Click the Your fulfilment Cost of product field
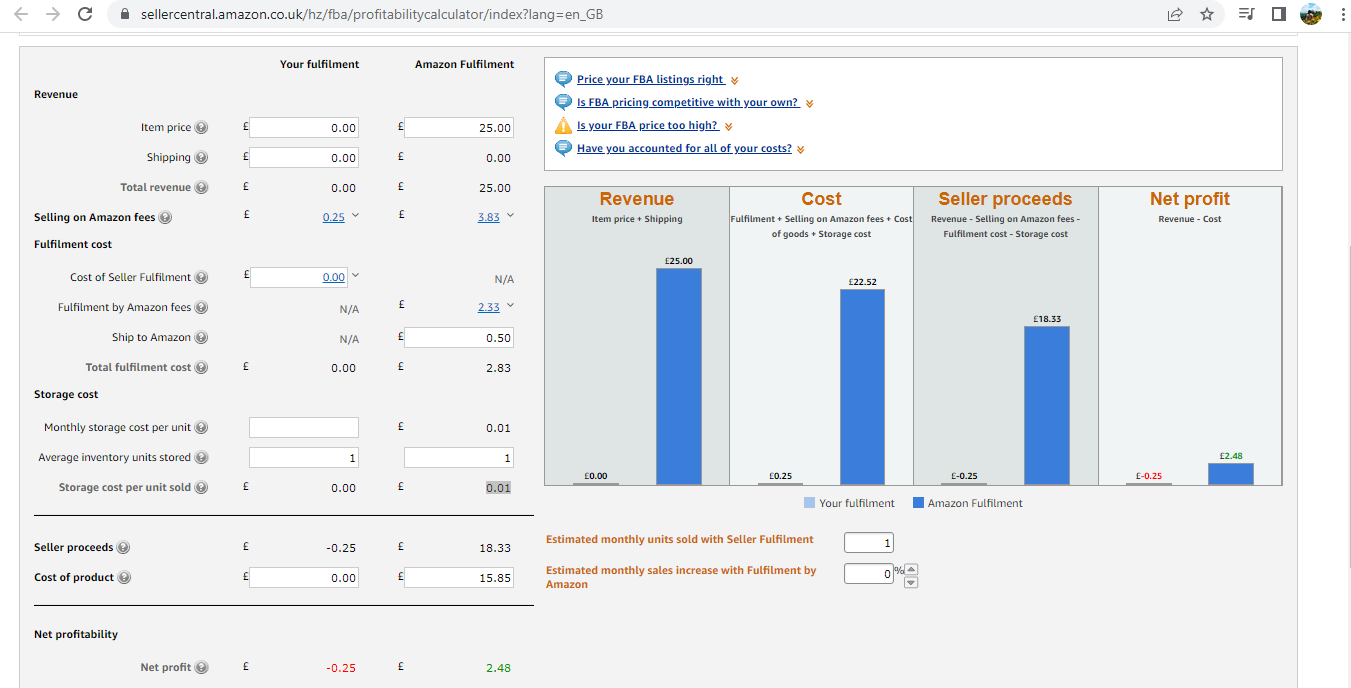 pyautogui.click(x=303, y=578)
